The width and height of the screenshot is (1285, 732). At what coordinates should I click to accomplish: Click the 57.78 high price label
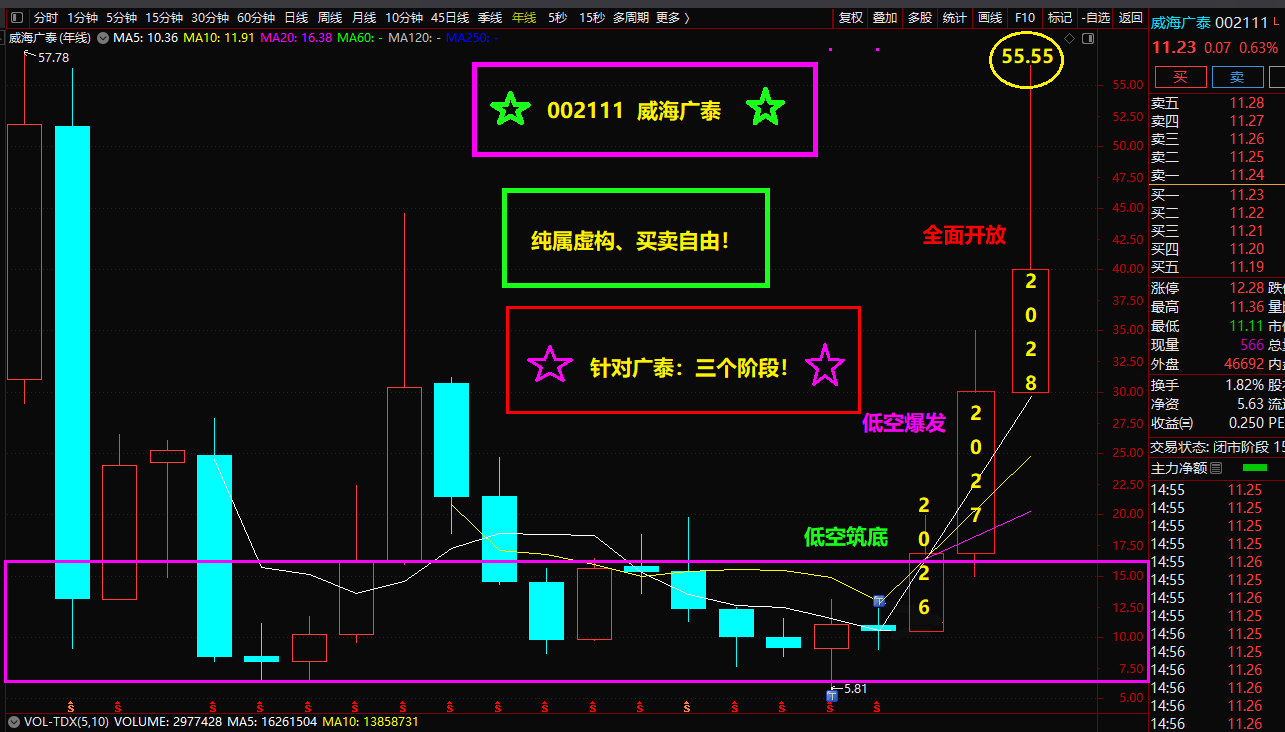tap(53, 58)
